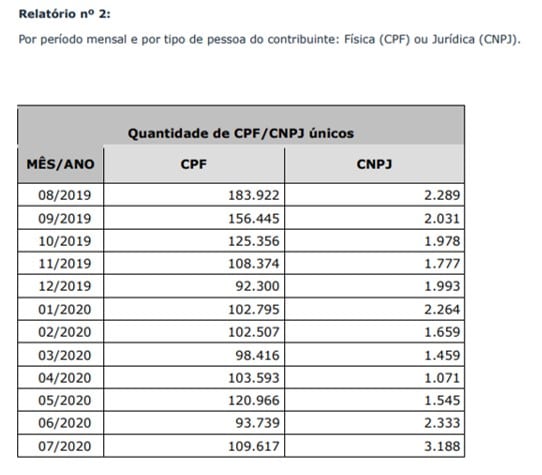Image resolution: width=542 pixels, height=475 pixels.
Task: Click the CNPJ value 1.659
Action: tap(442, 332)
